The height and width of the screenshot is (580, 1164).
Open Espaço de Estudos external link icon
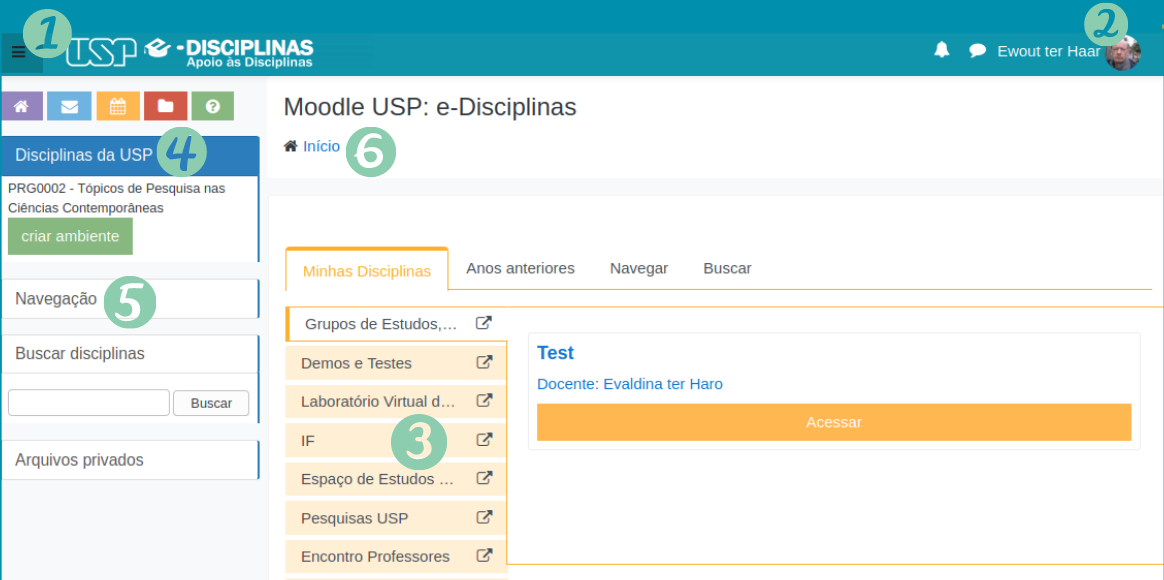[x=484, y=478]
